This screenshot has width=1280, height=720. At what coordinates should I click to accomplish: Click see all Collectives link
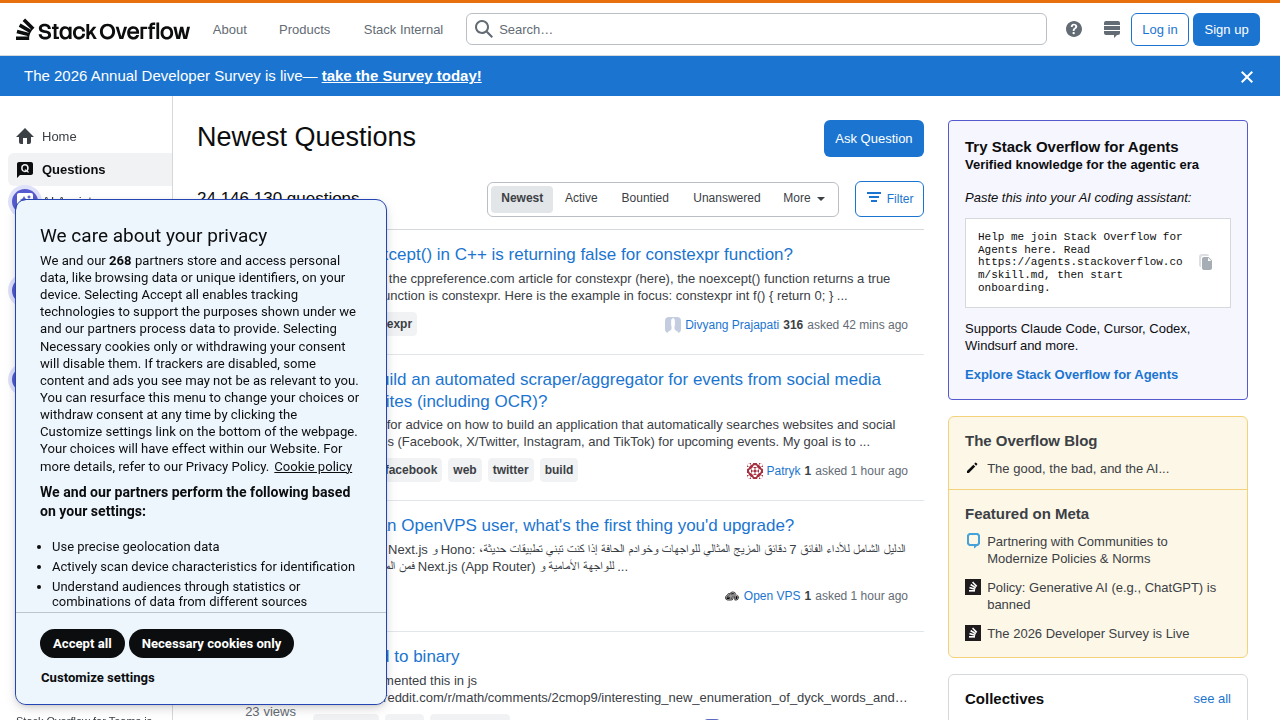coord(1212,699)
